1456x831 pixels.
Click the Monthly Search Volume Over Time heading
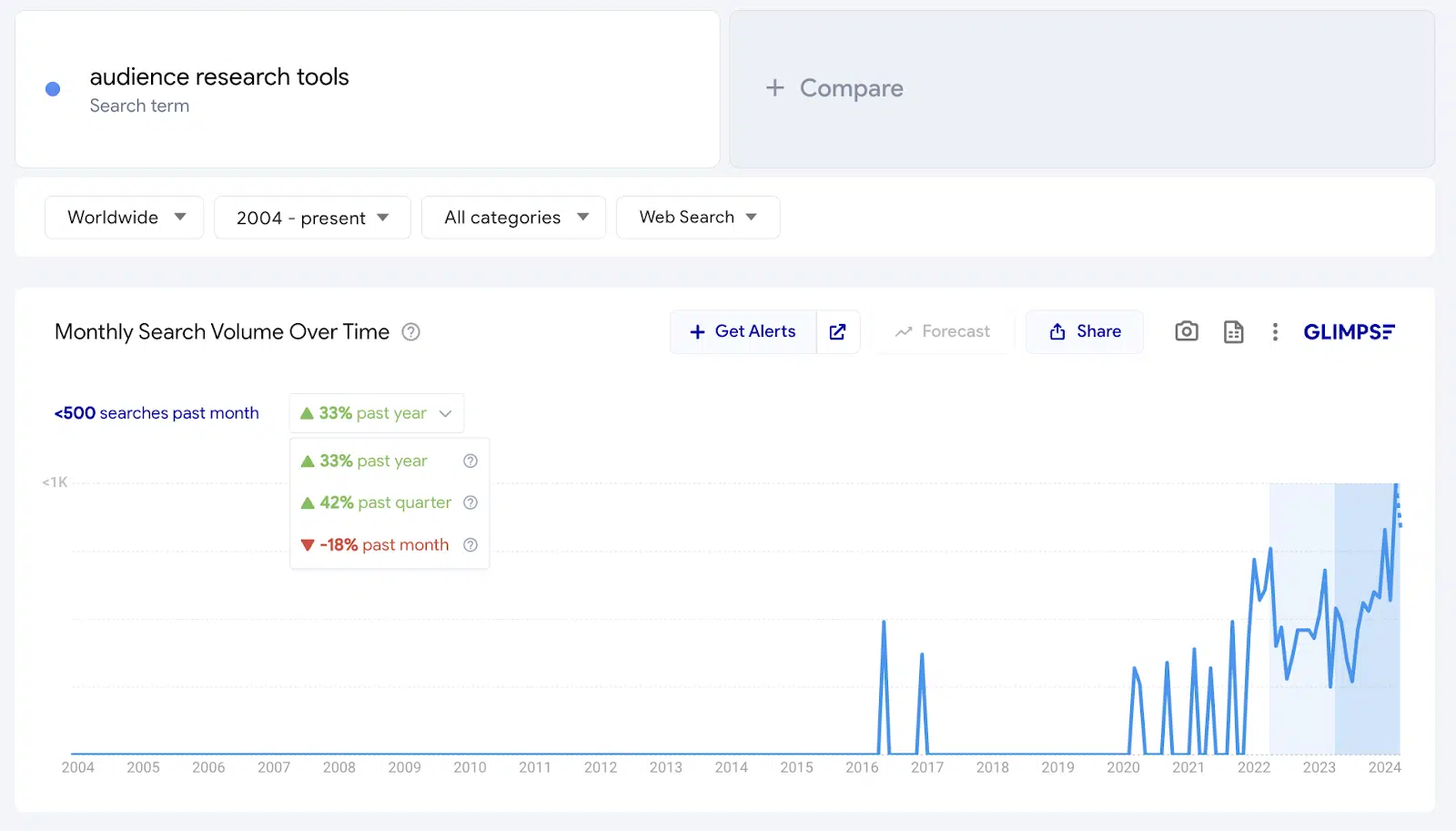(222, 332)
